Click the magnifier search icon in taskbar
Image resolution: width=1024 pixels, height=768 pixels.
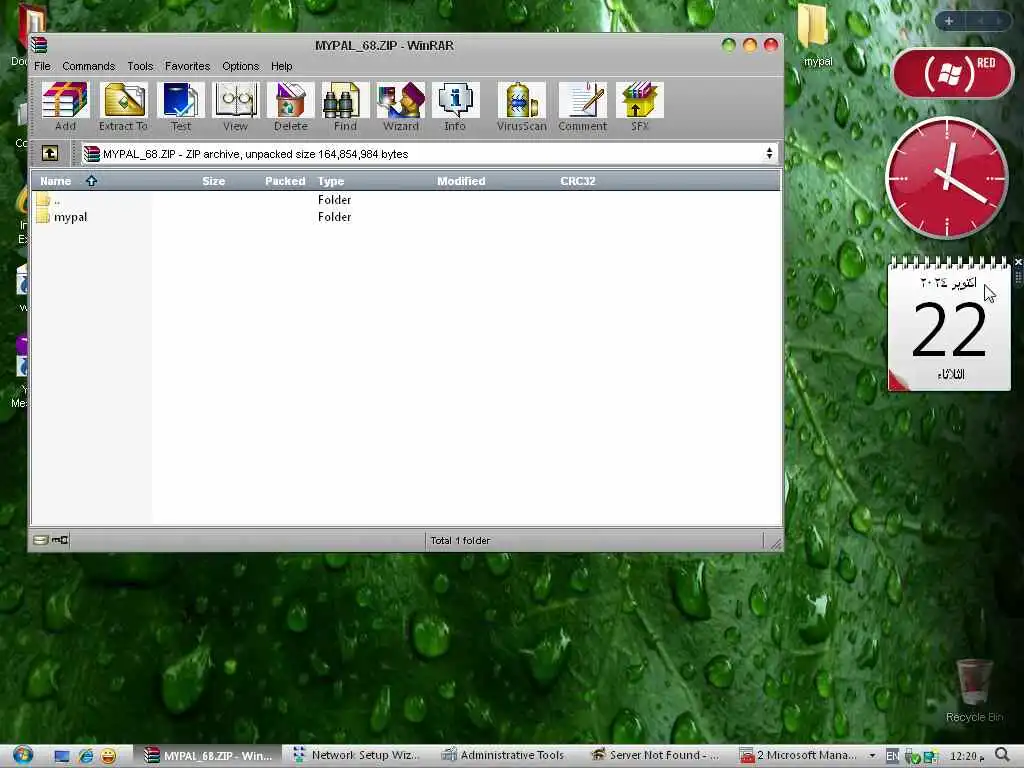pos(1003,756)
